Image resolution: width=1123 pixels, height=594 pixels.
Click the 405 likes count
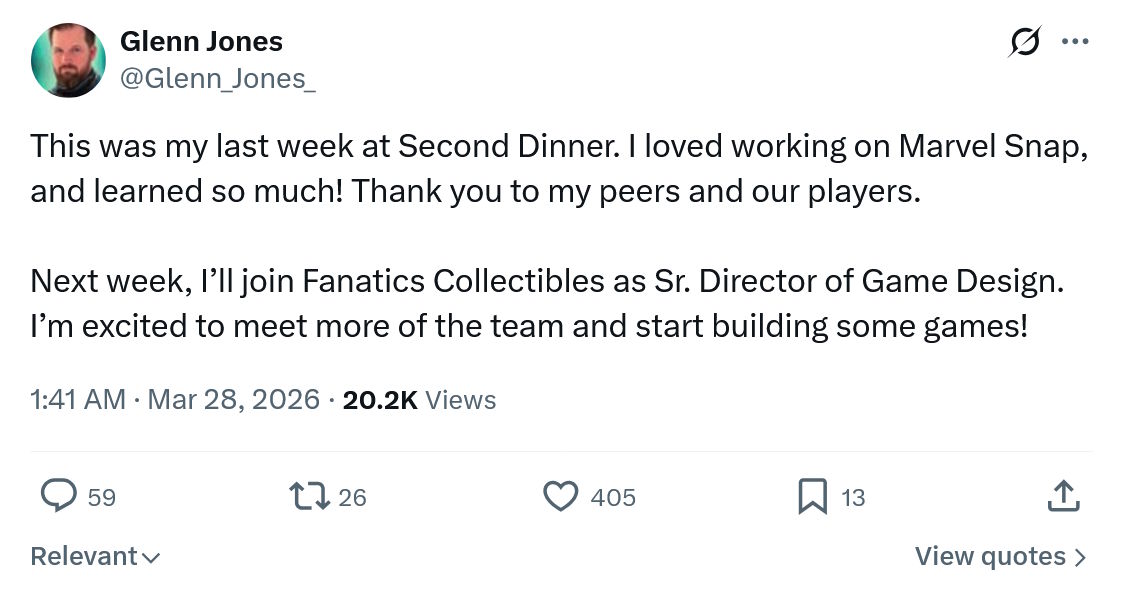coord(613,497)
